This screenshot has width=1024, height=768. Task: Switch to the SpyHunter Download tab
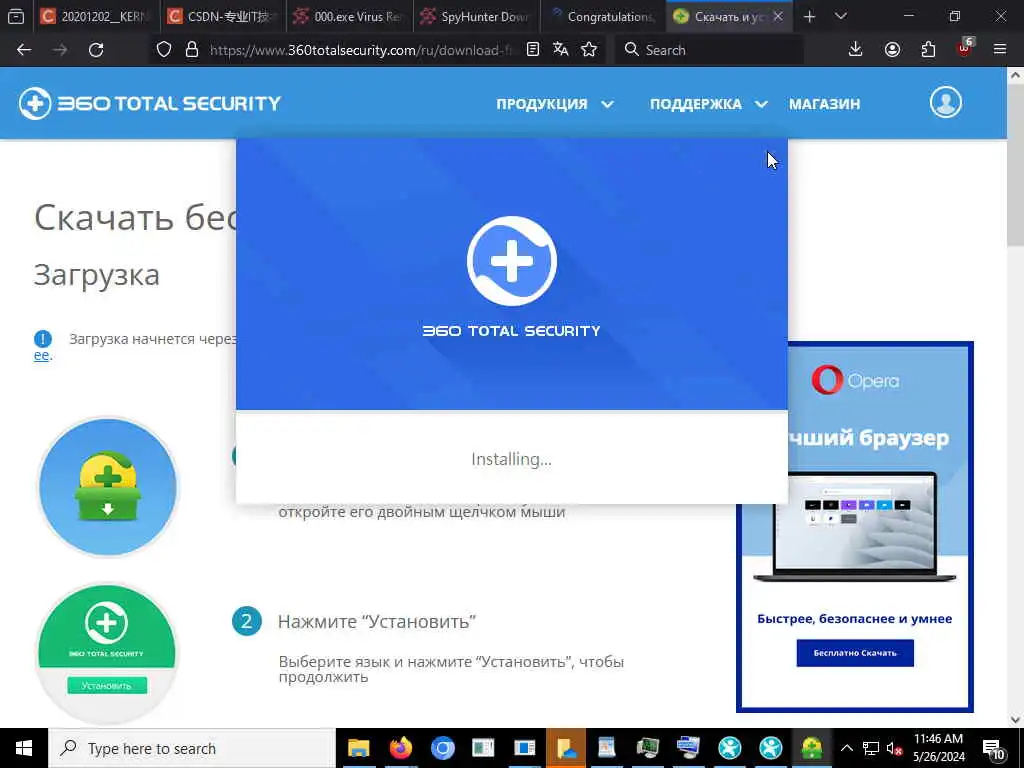tap(476, 16)
